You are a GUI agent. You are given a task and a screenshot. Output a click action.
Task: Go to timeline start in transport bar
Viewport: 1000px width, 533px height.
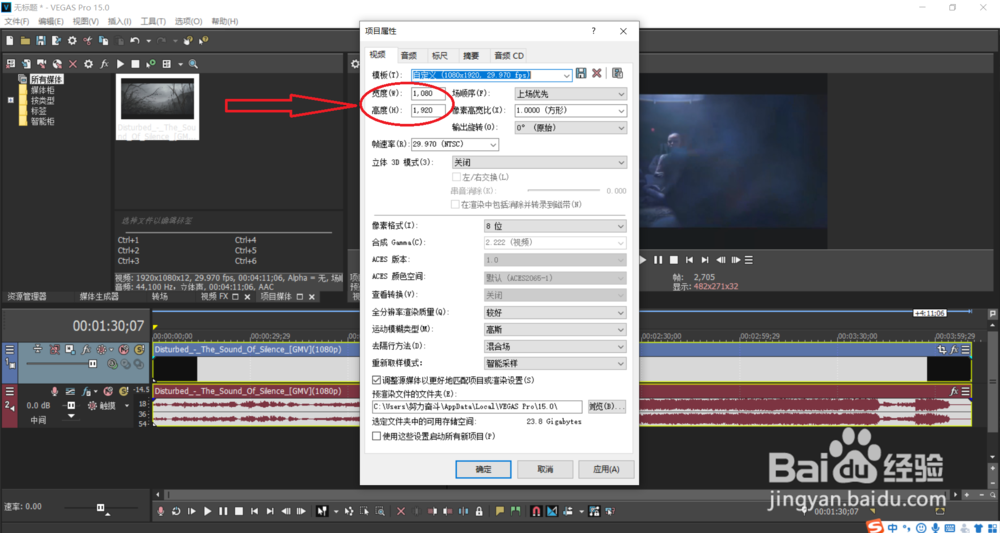pos(254,511)
